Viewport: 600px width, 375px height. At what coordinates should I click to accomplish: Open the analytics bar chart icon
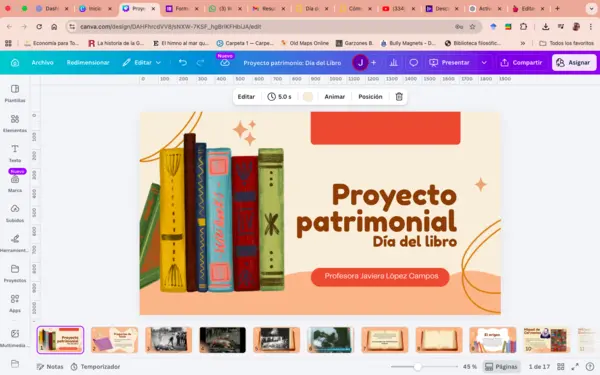click(x=393, y=62)
